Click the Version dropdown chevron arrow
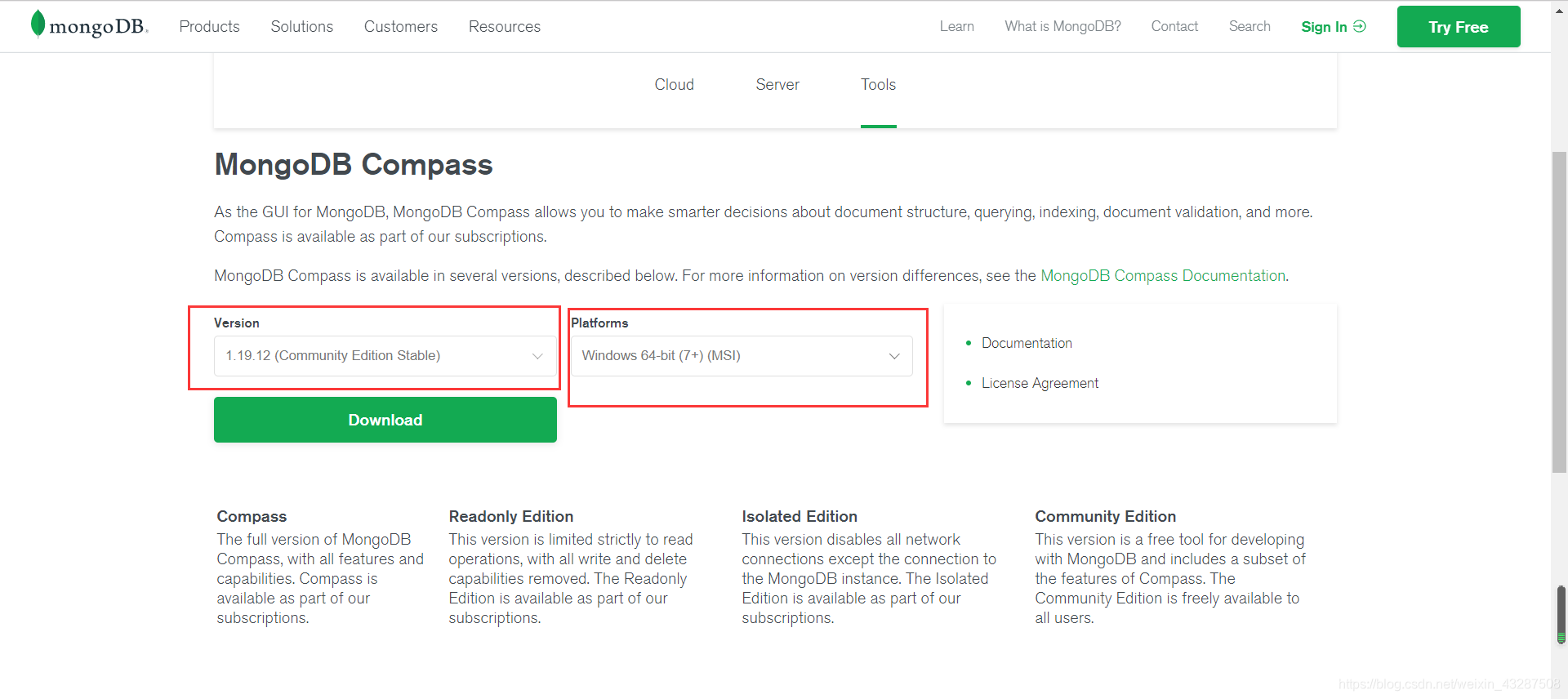Image resolution: width=1568 pixels, height=699 pixels. tap(537, 356)
